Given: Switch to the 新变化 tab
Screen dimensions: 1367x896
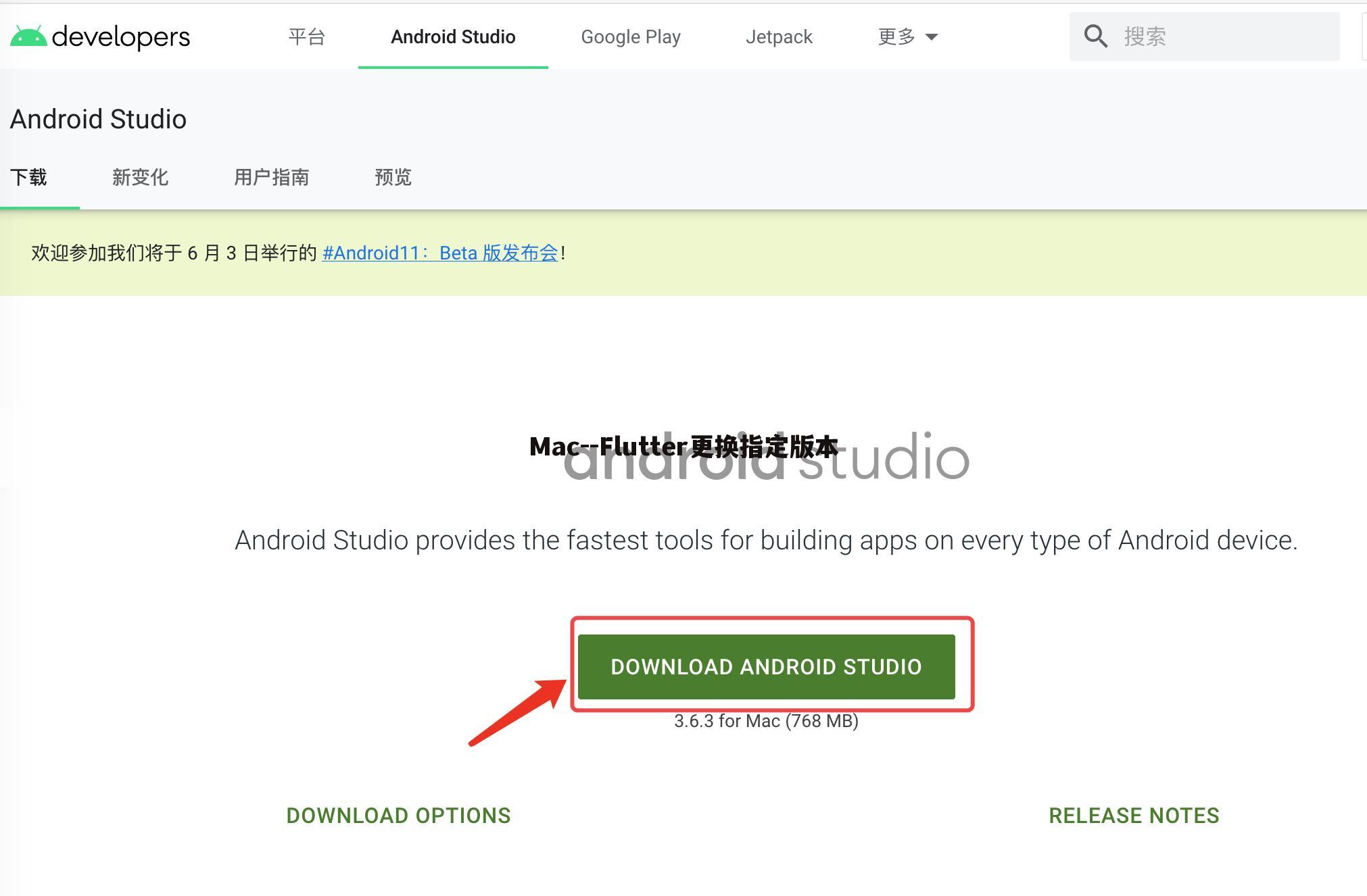Looking at the screenshot, I should pos(140,177).
